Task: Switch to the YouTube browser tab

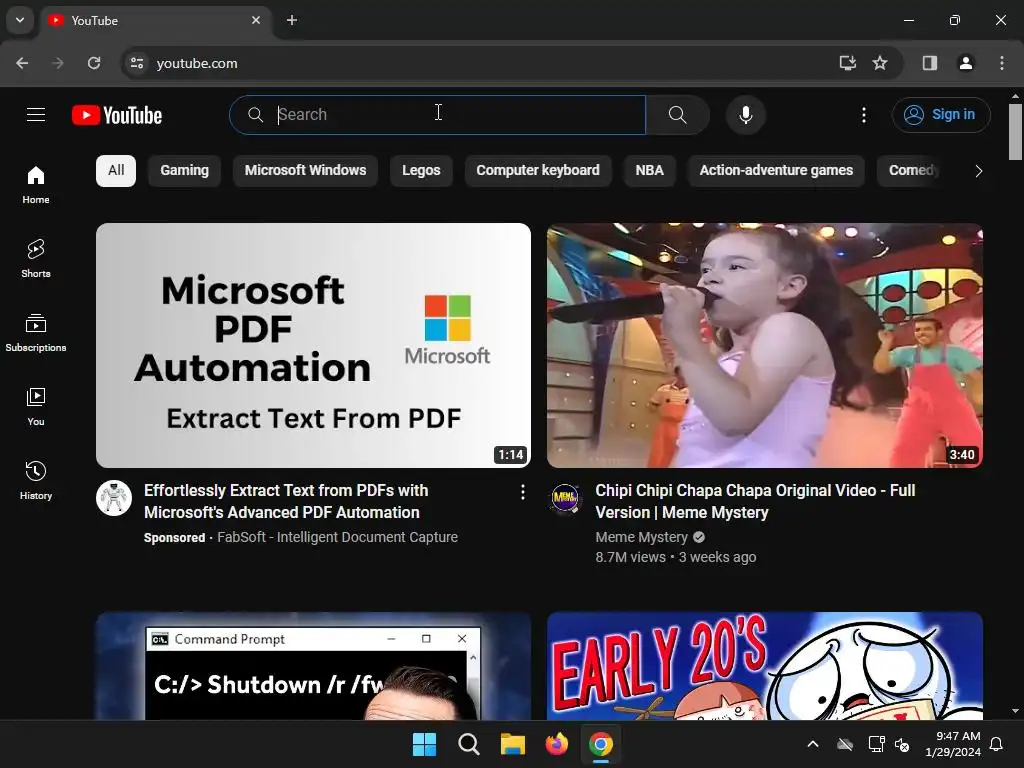Action: 156,20
